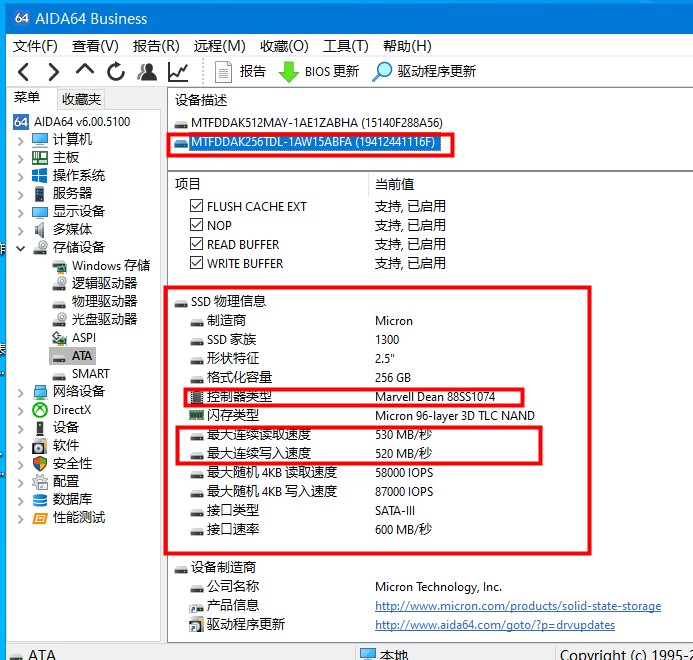Expand the 主板 tree node arrow
The image size is (693, 660).
[20, 159]
